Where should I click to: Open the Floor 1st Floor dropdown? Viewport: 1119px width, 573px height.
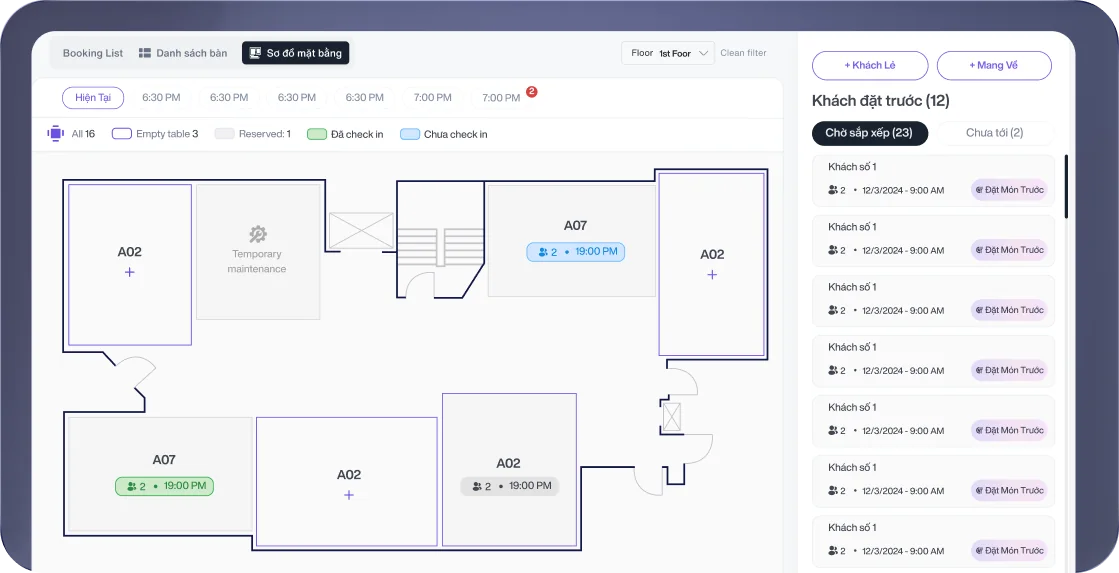pyautogui.click(x=668, y=53)
